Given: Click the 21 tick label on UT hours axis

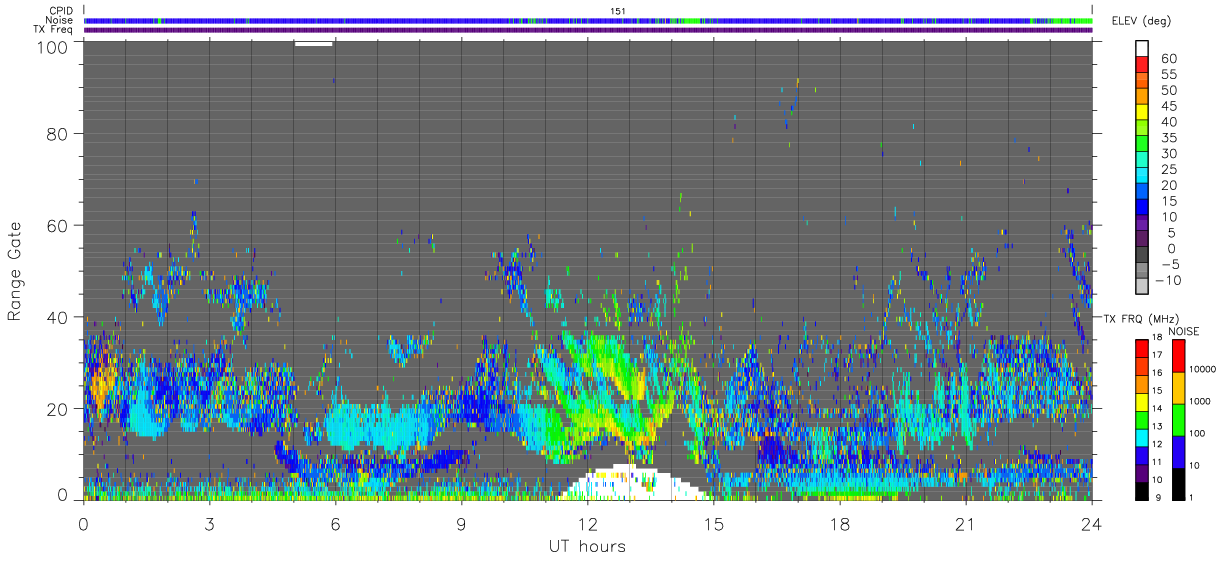Looking at the screenshot, I should 966,524.
